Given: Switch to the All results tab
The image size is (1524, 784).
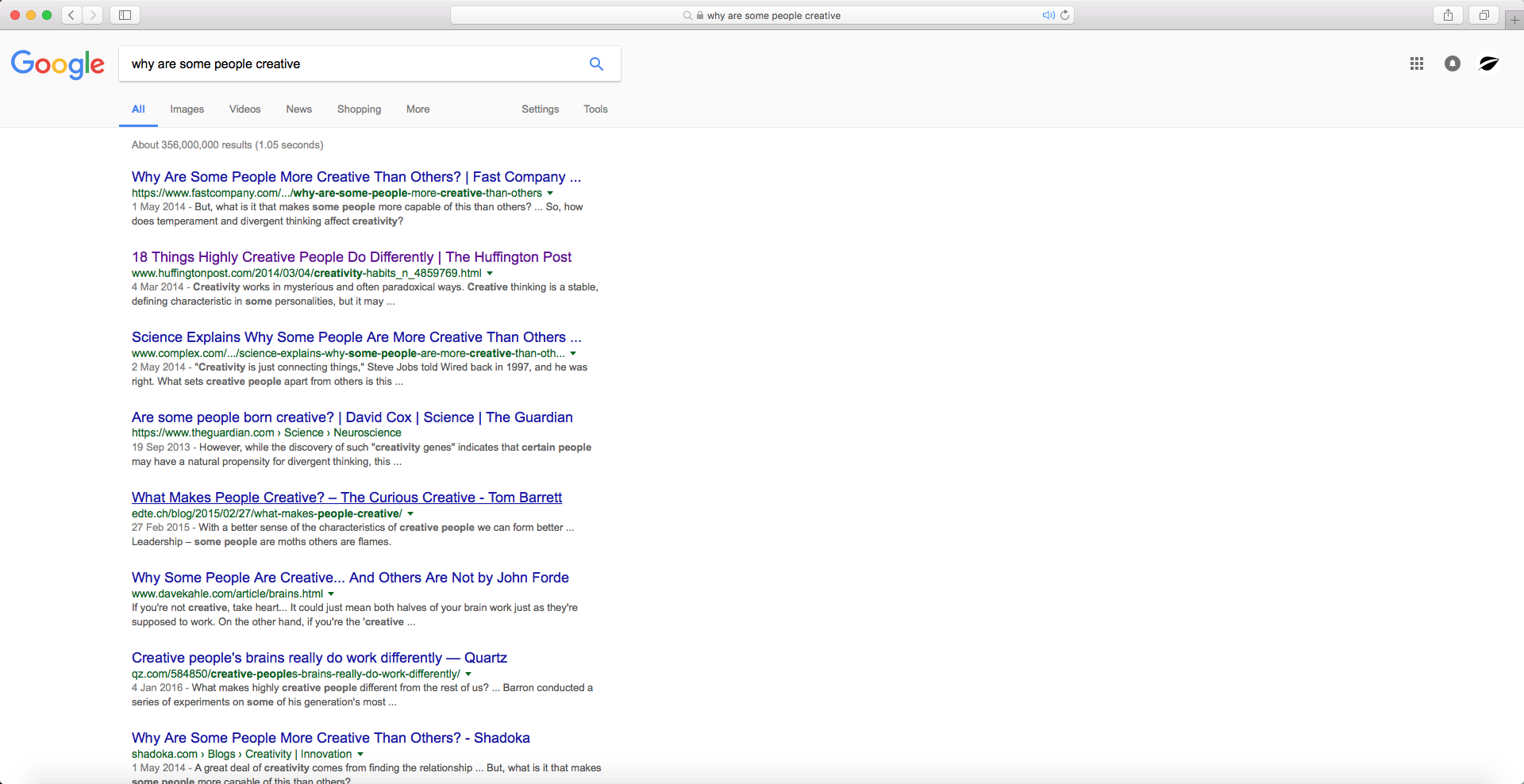Looking at the screenshot, I should tap(138, 110).
